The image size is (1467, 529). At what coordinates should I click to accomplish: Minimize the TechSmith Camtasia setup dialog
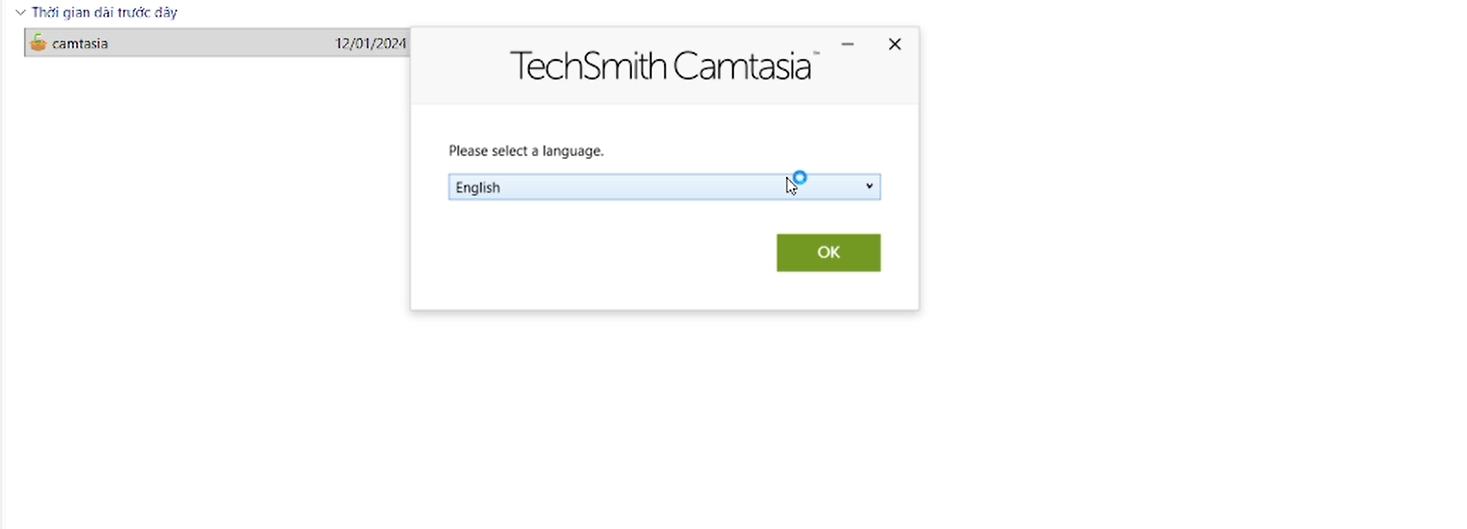pyautogui.click(x=847, y=44)
